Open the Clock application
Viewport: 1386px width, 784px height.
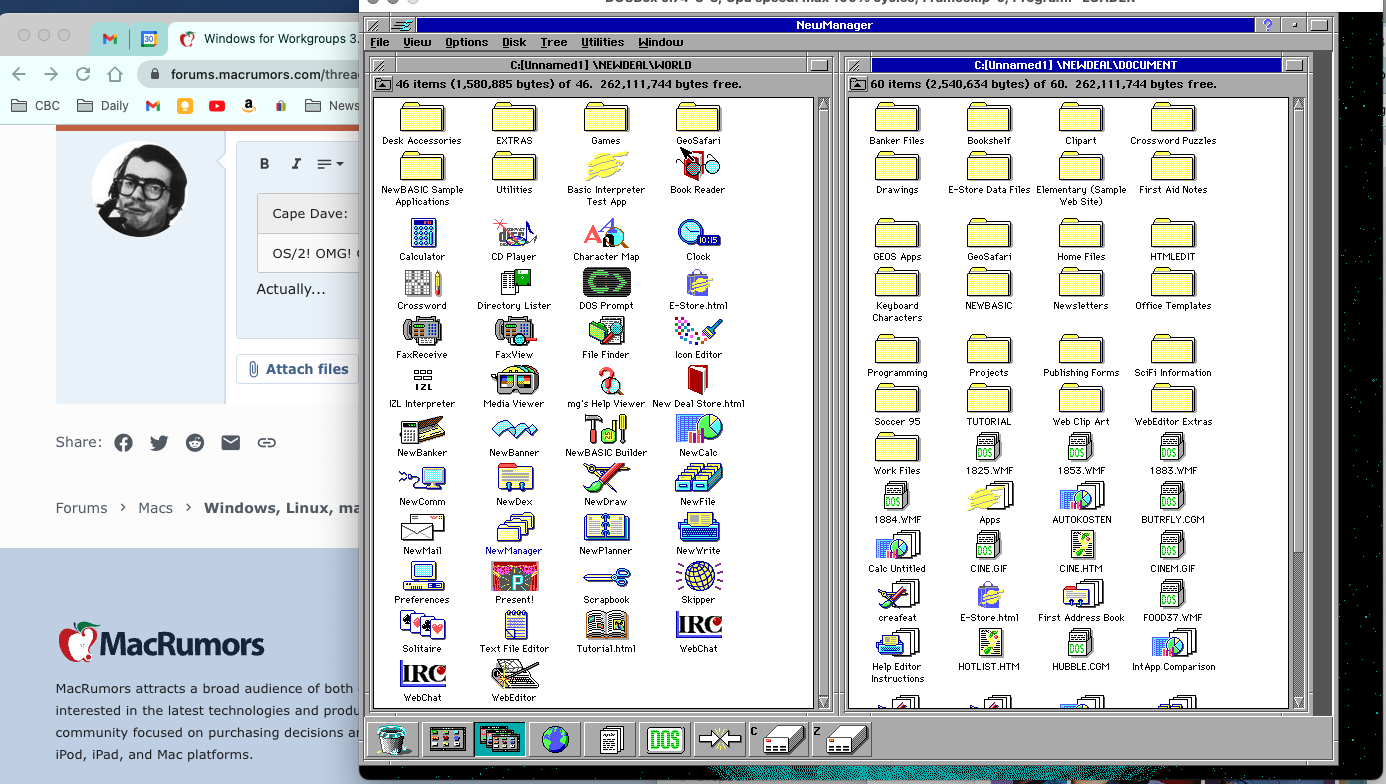698,241
